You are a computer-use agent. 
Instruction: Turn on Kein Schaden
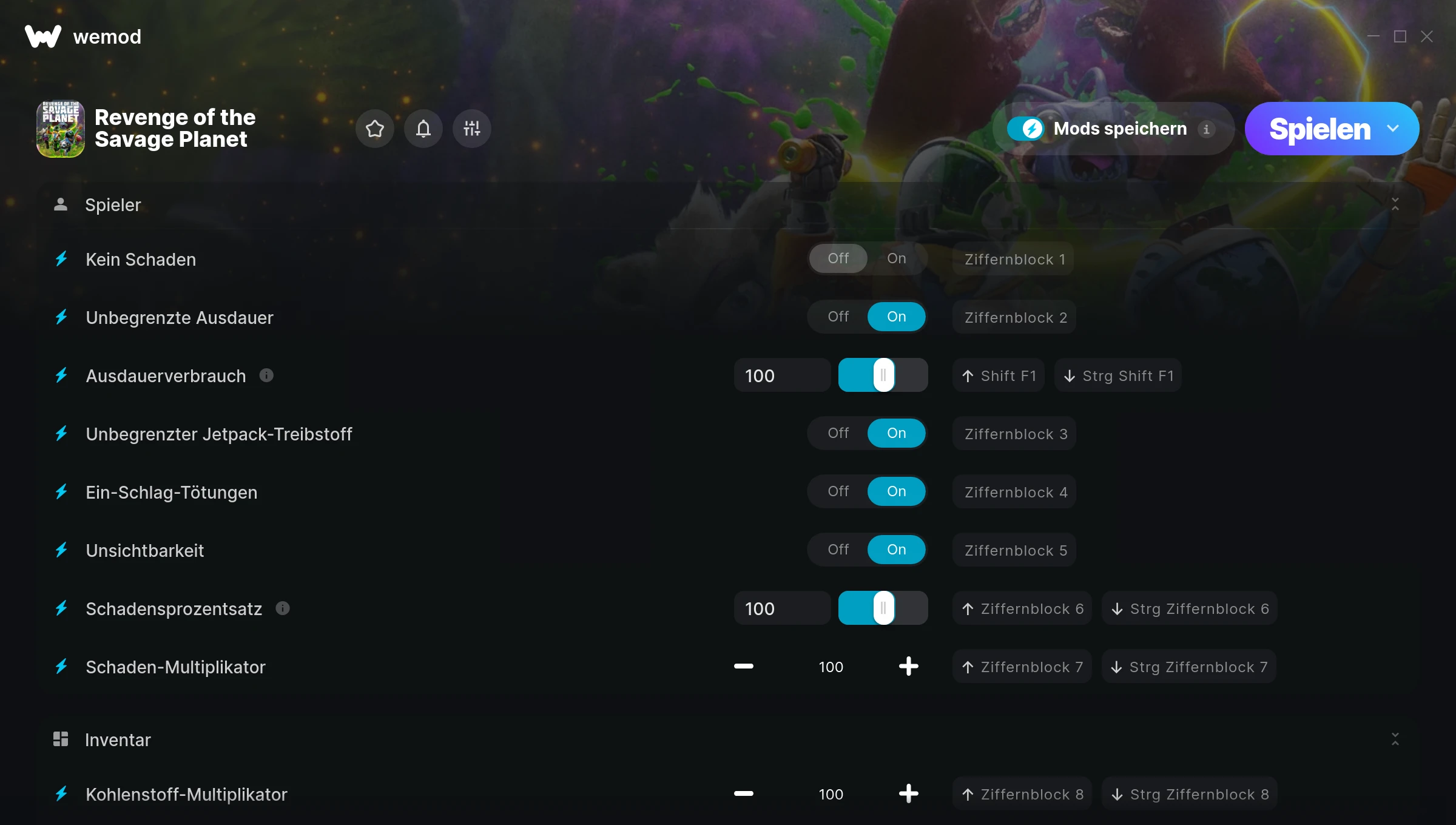[897, 258]
